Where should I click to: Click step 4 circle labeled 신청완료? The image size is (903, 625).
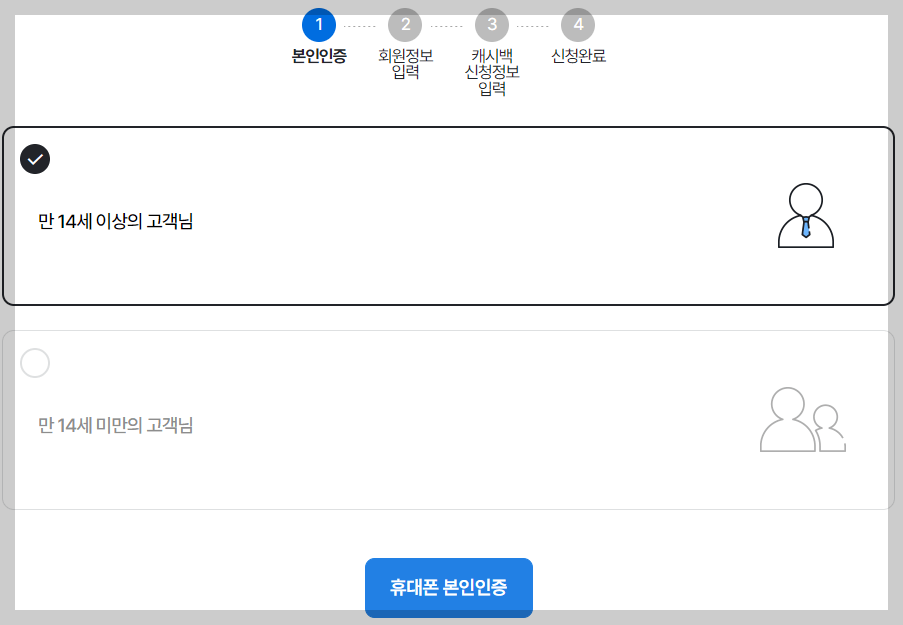578,26
